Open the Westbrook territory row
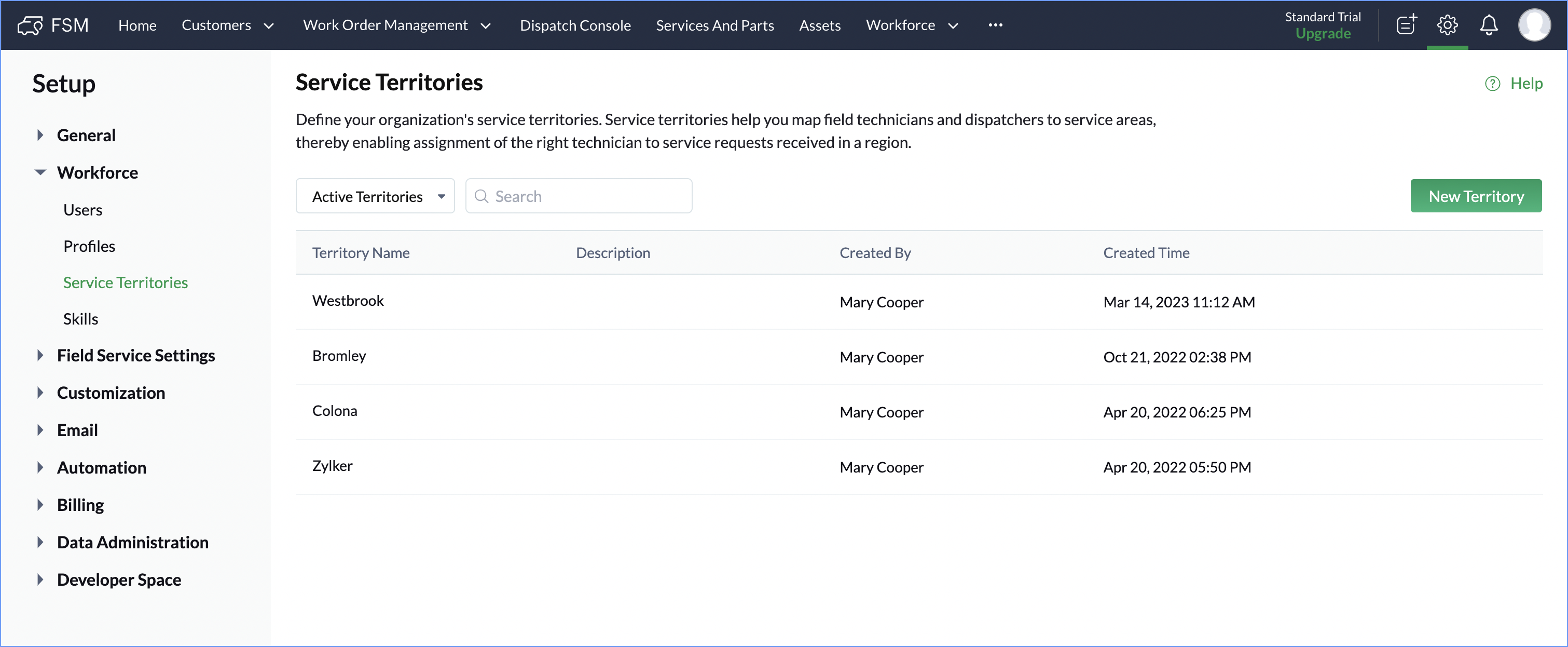 coord(348,301)
